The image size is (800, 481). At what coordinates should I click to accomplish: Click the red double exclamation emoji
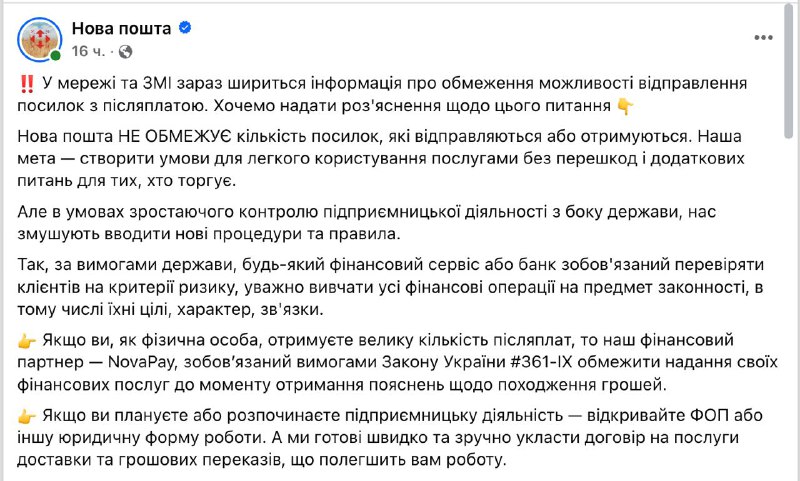coord(26,82)
